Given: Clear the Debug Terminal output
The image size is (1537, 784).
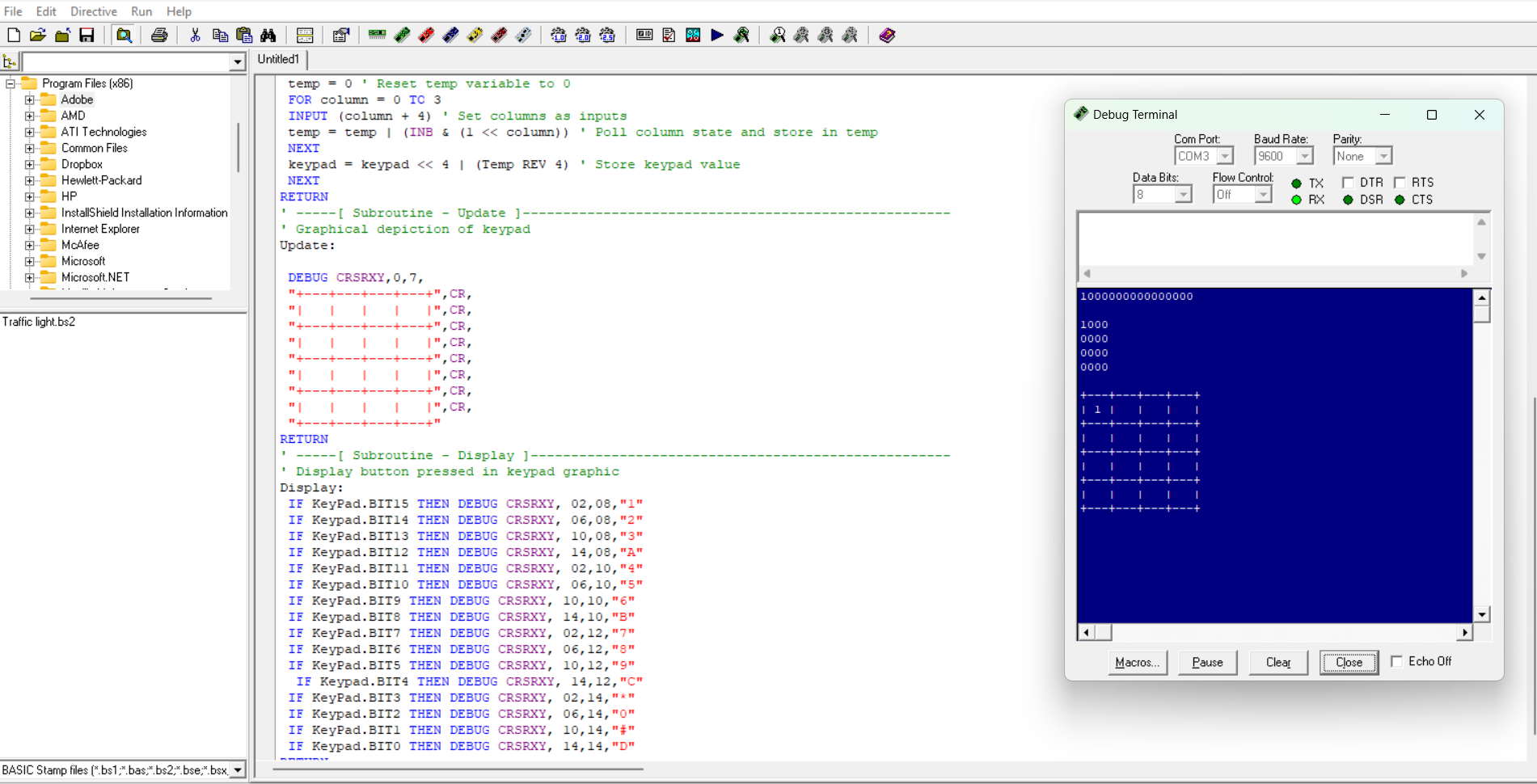Looking at the screenshot, I should 1278,662.
